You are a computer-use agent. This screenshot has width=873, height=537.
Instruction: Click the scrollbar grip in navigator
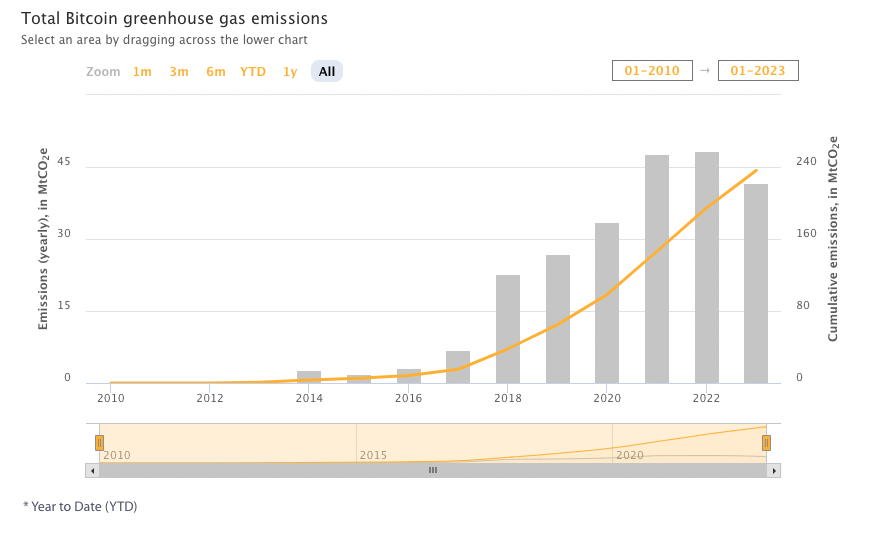[433, 471]
